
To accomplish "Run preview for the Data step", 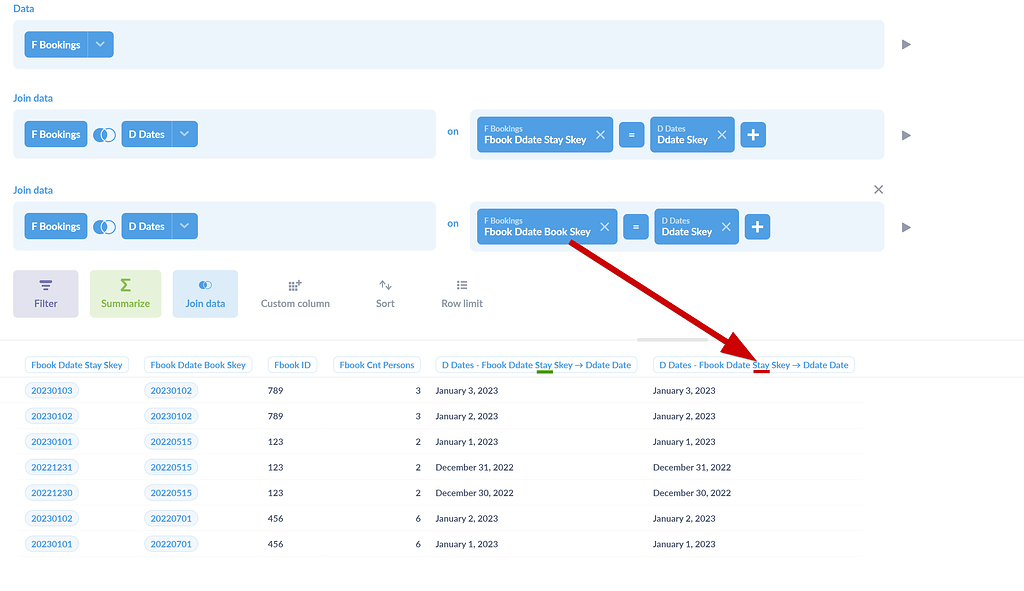I will [x=906, y=43].
